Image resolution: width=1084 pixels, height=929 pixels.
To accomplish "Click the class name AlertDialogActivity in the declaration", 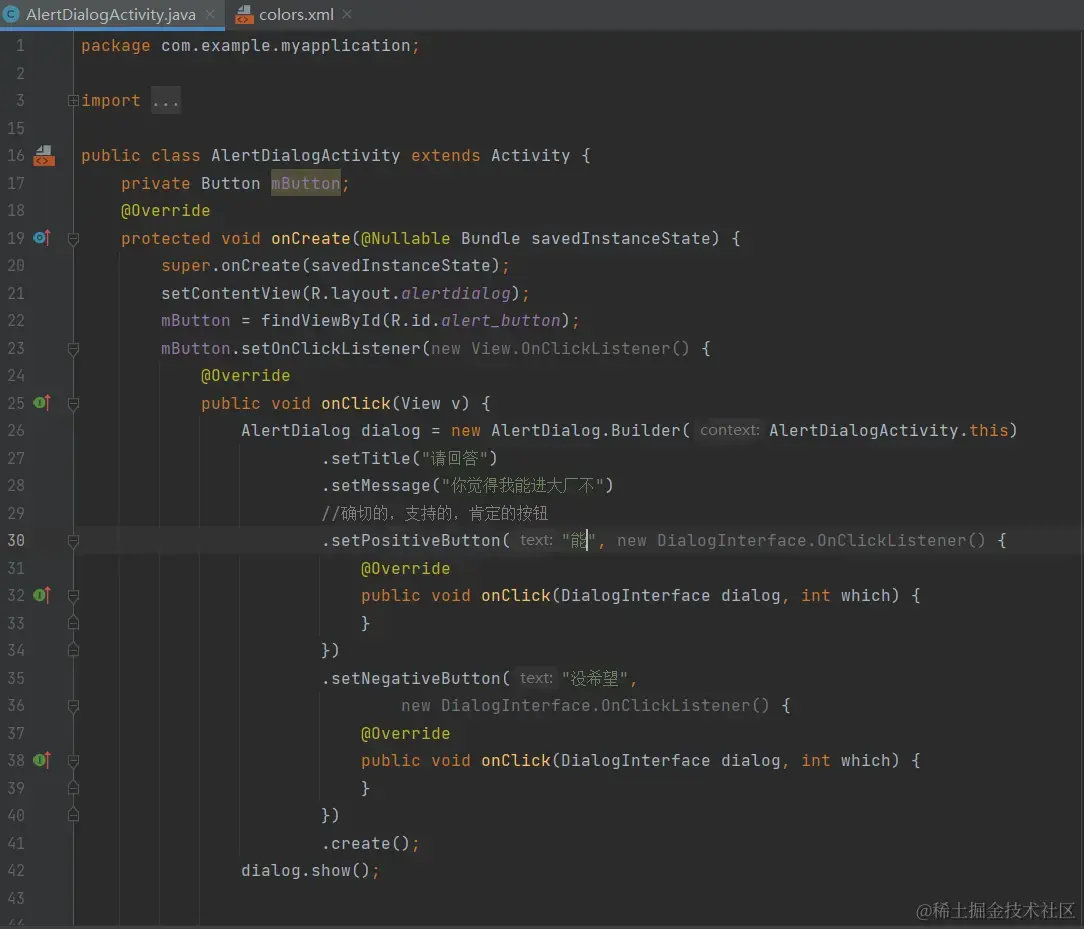I will coord(306,156).
